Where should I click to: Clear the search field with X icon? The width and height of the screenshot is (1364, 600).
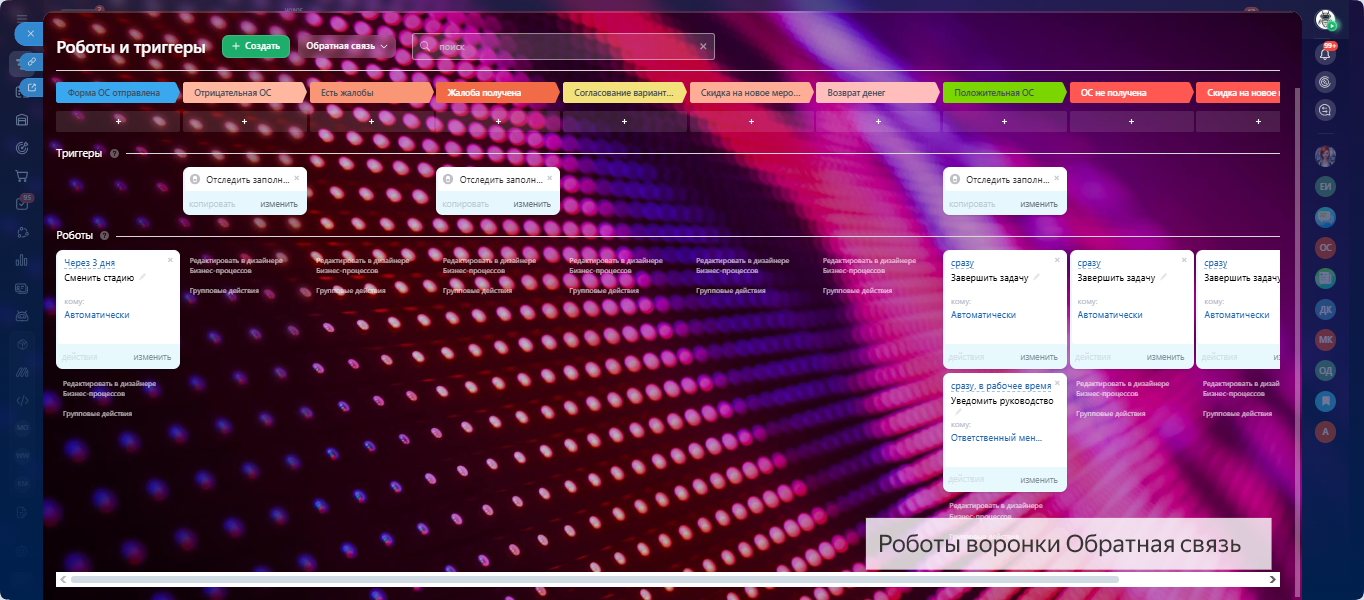(x=703, y=46)
